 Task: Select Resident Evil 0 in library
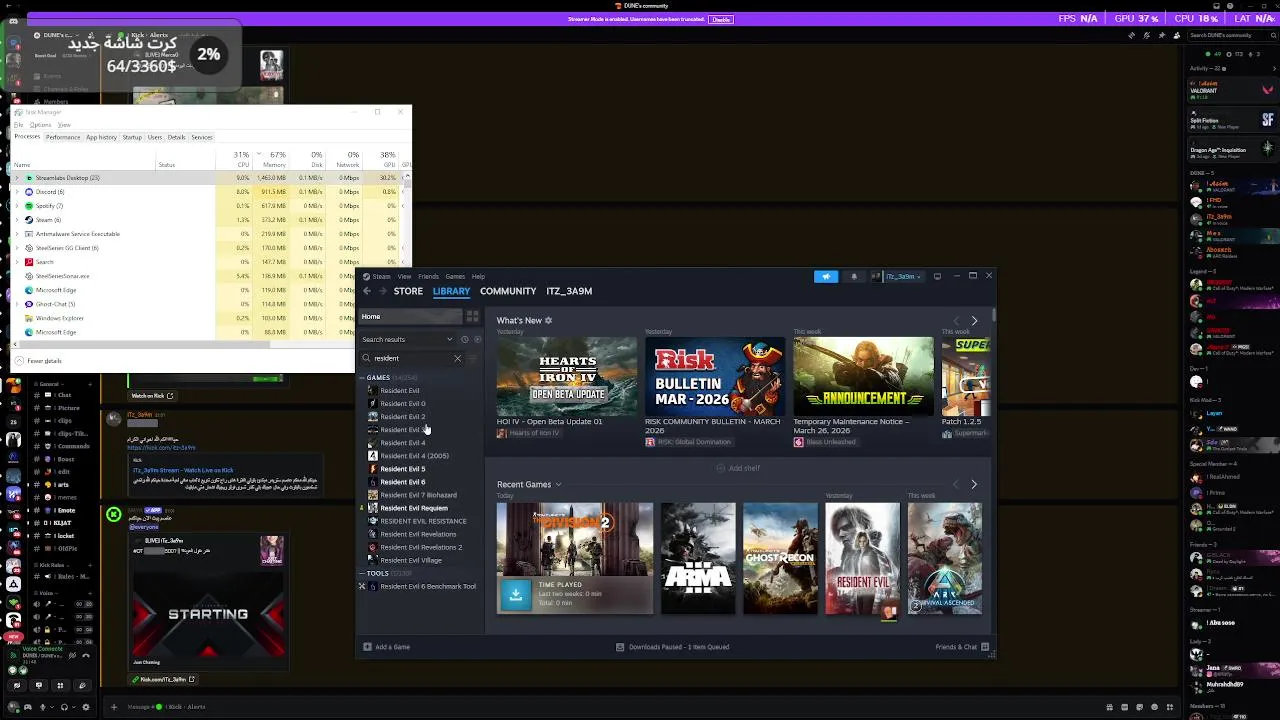pyautogui.click(x=402, y=404)
